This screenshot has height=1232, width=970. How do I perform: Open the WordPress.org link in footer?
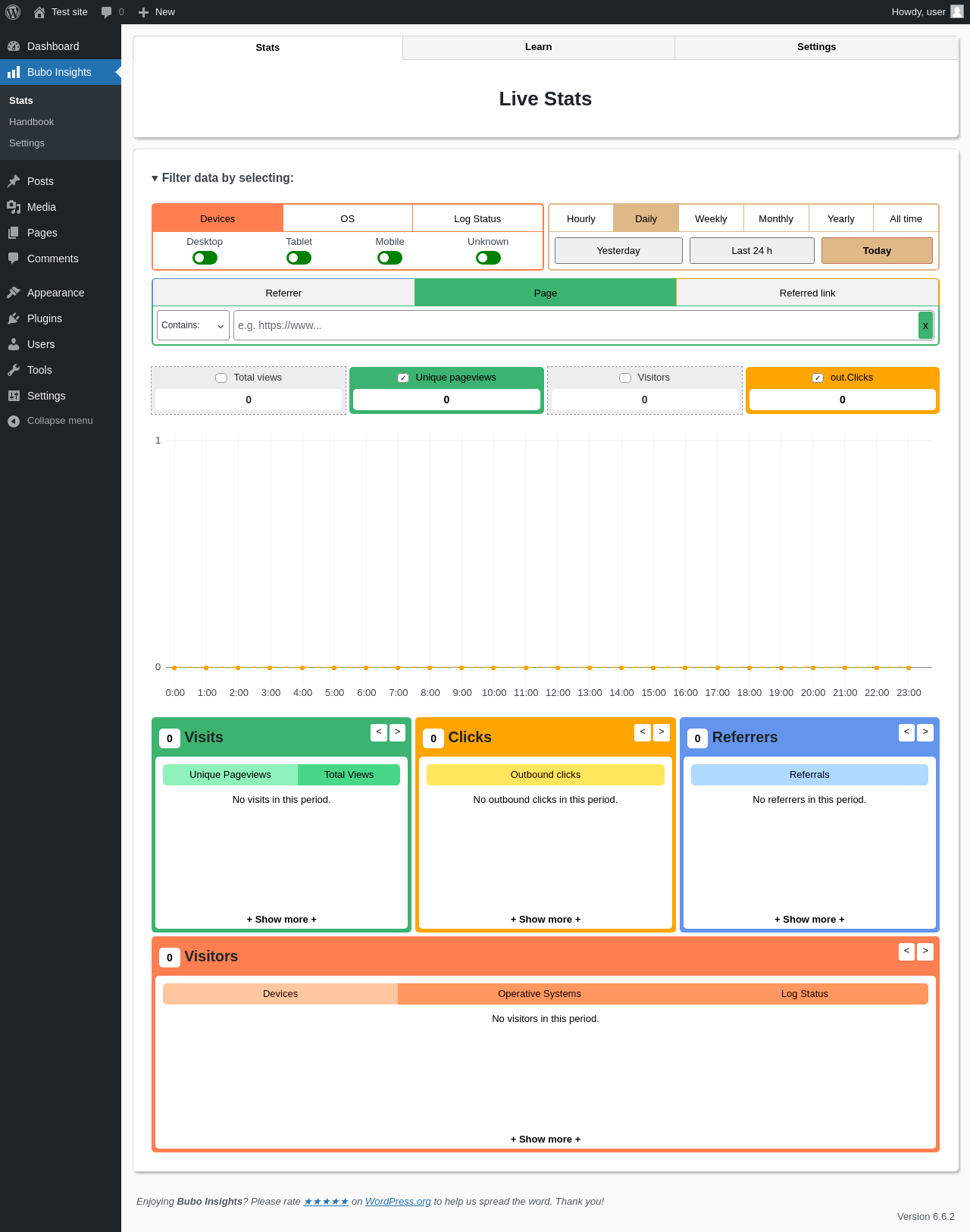(x=398, y=1202)
